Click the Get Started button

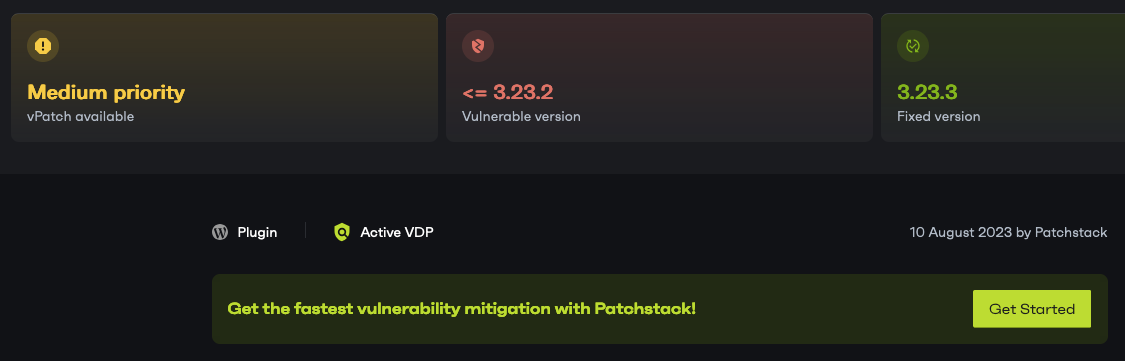(x=1032, y=309)
